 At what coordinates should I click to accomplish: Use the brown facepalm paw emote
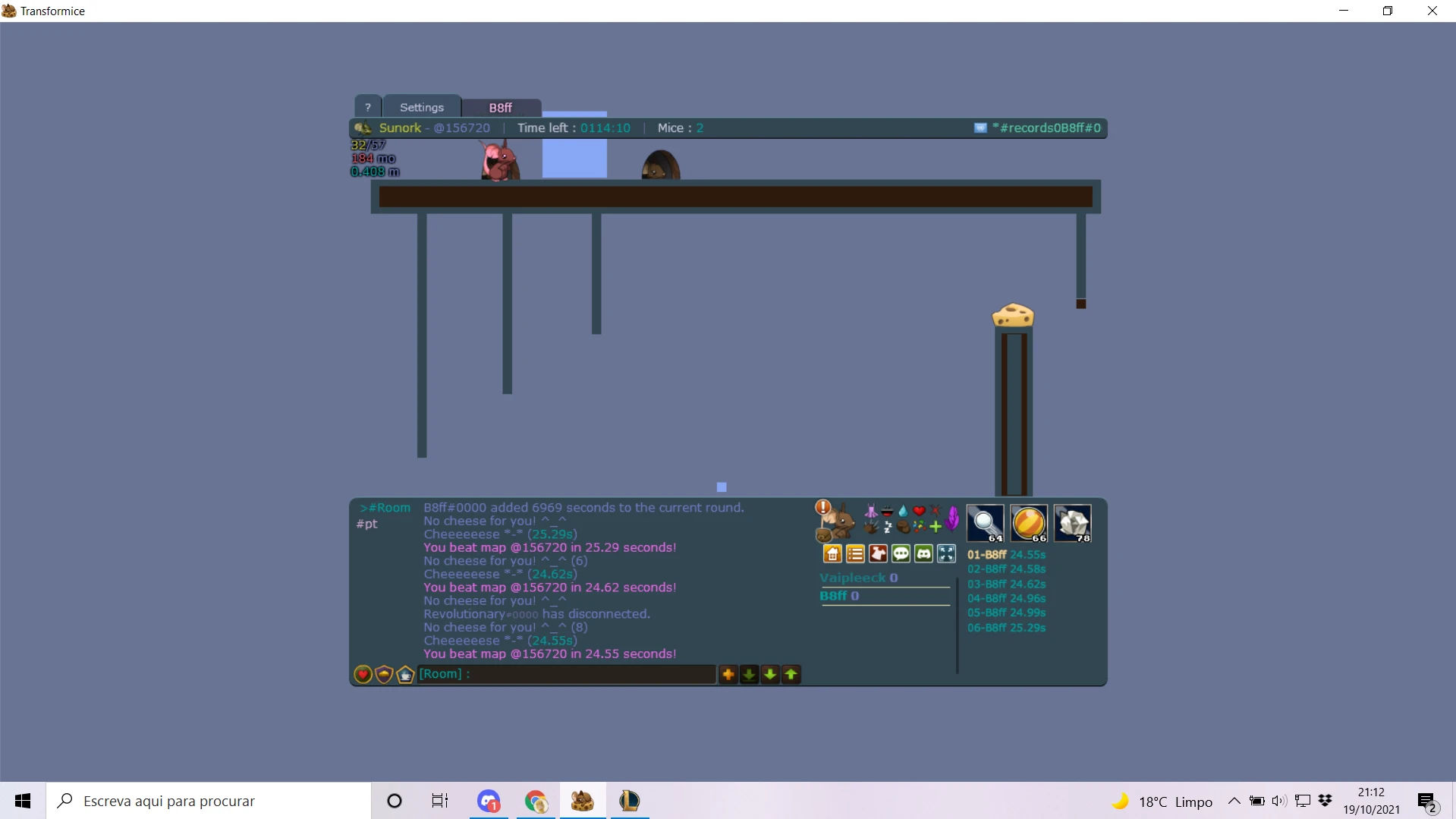903,527
